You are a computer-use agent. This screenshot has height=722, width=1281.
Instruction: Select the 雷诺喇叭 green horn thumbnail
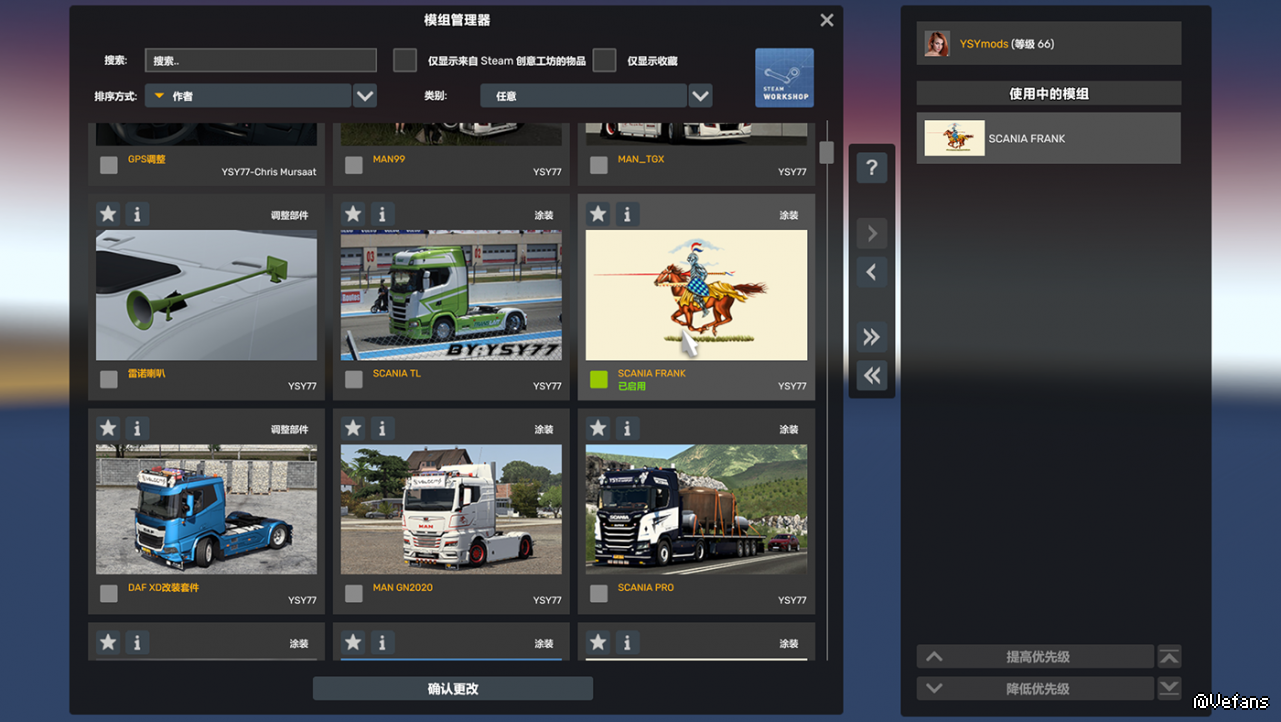tap(207, 295)
